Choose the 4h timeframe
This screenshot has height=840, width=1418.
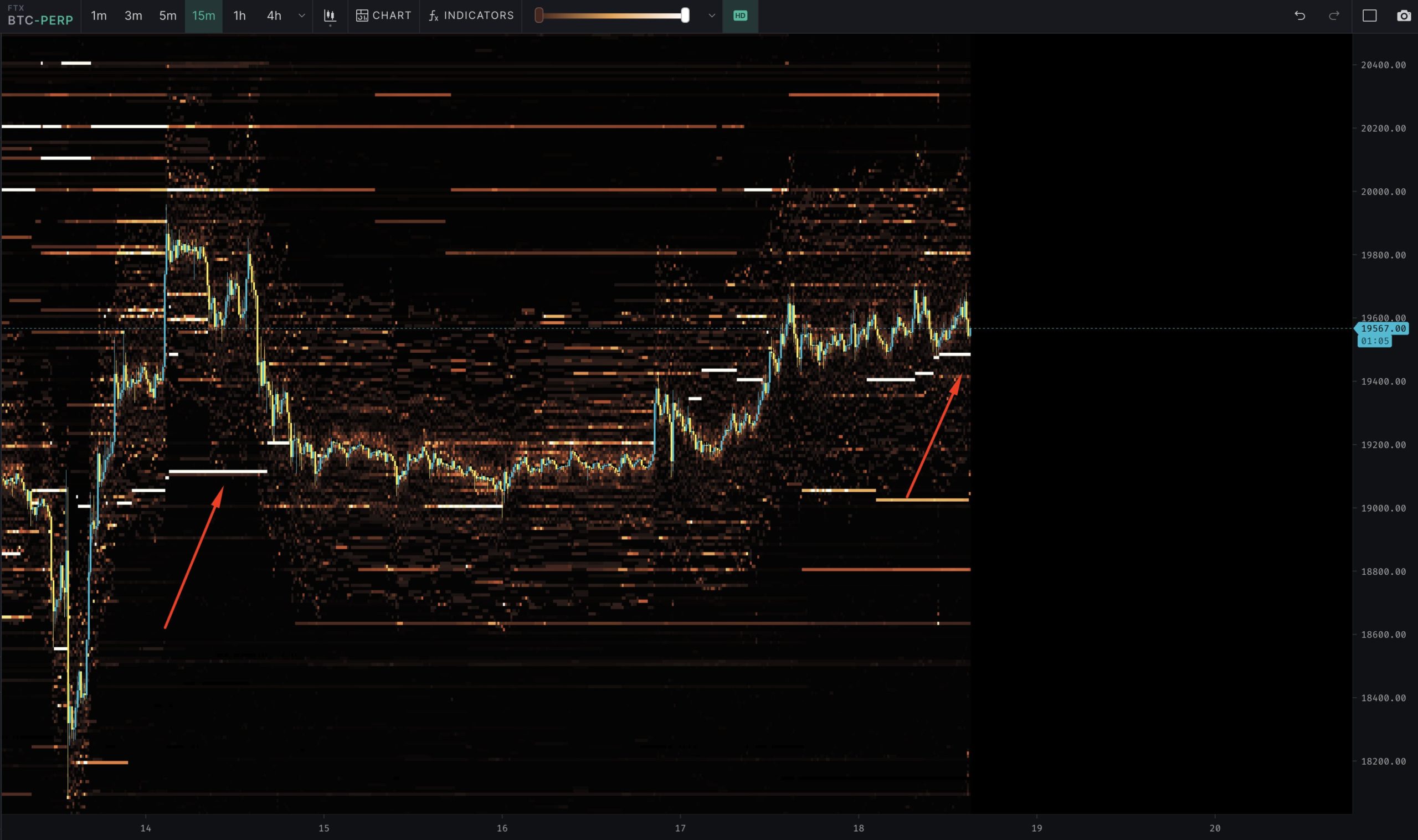click(274, 16)
